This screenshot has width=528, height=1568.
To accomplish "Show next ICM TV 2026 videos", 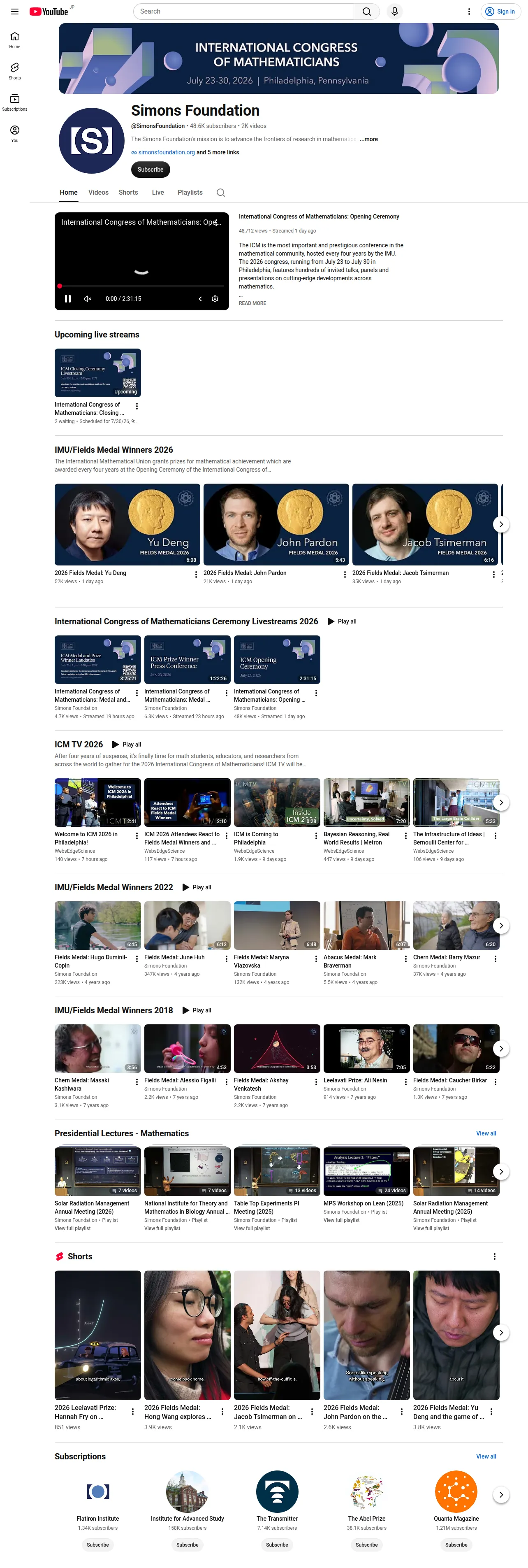I will click(500, 802).
